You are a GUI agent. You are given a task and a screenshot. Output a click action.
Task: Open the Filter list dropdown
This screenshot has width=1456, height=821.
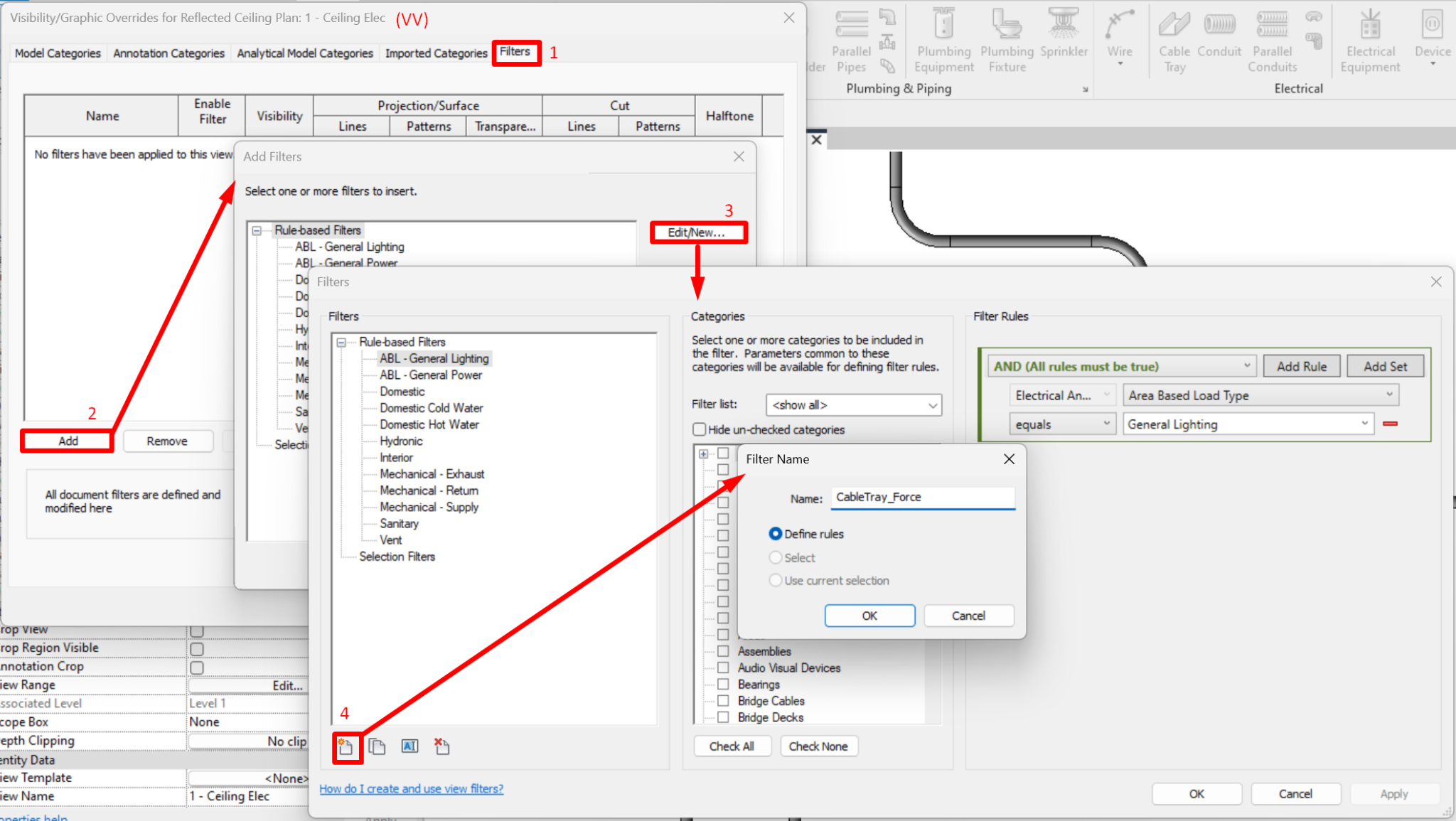[x=854, y=405]
